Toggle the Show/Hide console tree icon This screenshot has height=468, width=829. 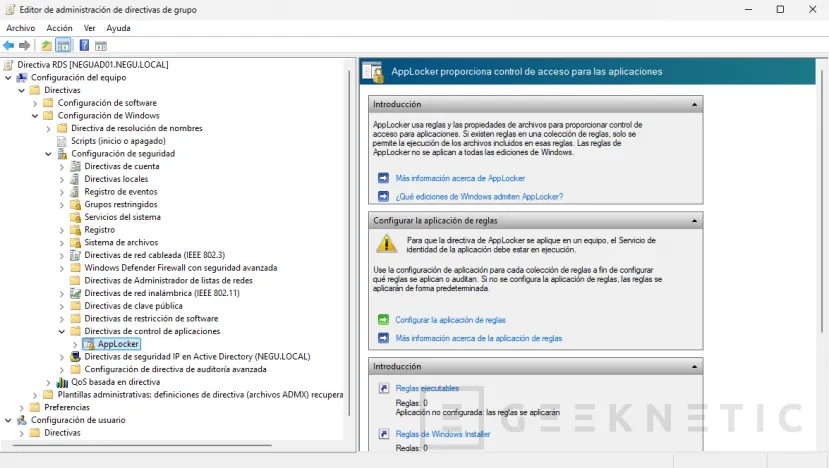pos(63,45)
